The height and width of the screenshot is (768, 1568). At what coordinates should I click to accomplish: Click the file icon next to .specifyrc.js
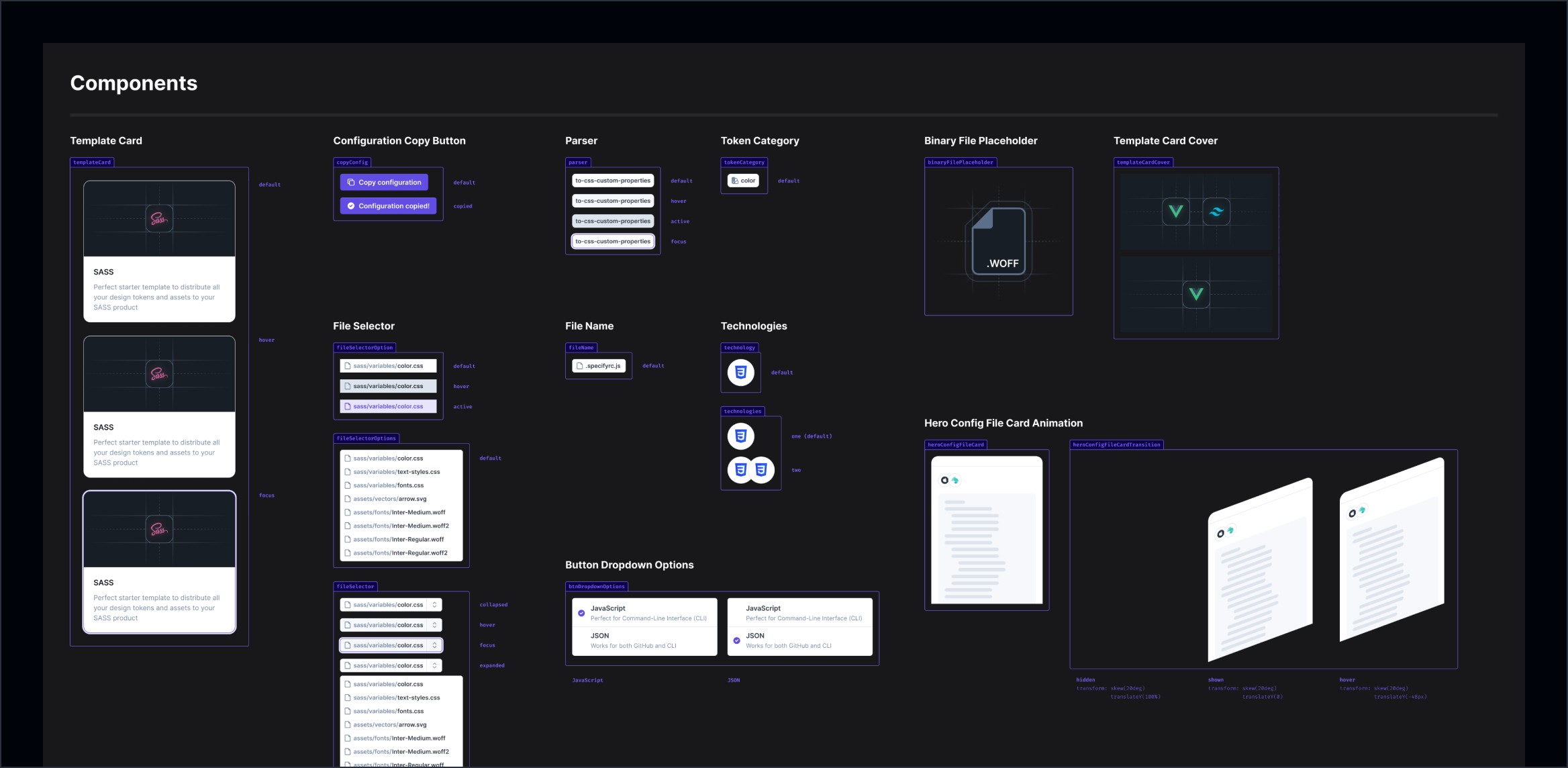579,366
